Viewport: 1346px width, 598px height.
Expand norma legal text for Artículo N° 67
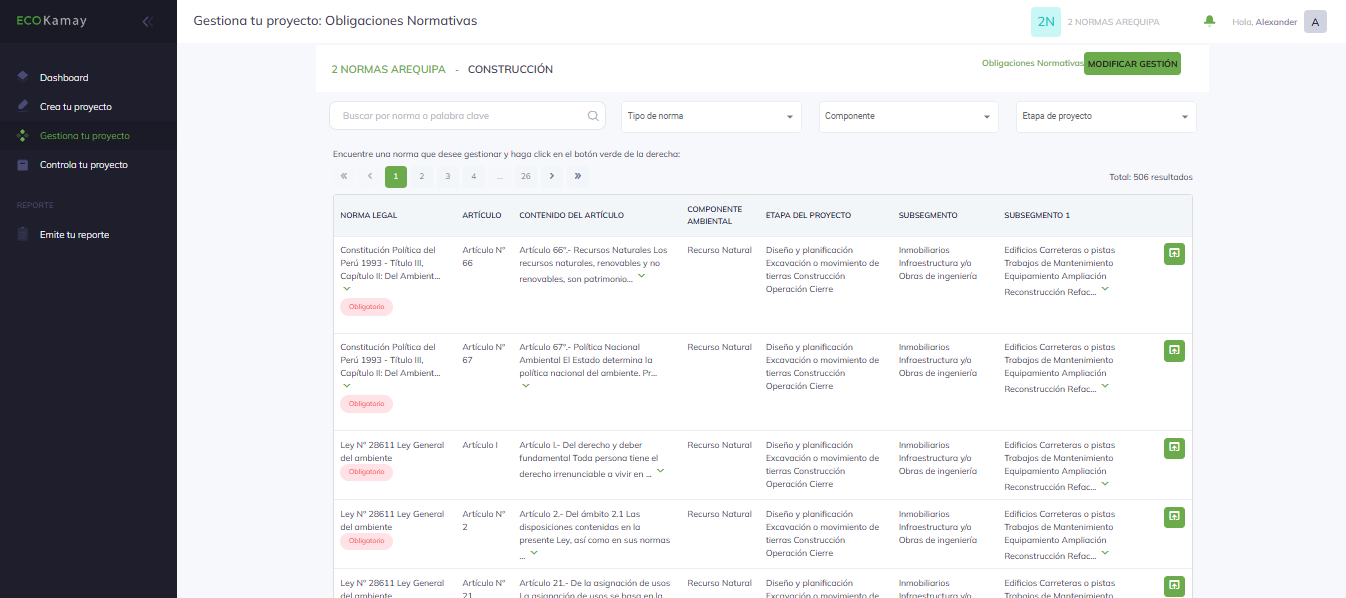tap(347, 386)
